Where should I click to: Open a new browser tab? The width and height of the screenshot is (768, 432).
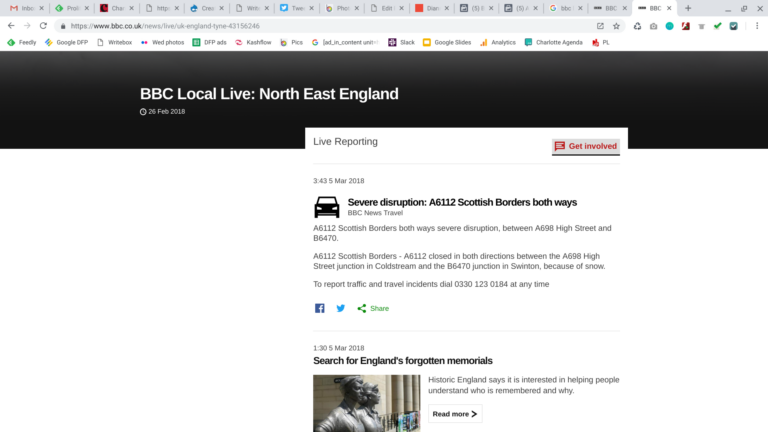coord(688,8)
